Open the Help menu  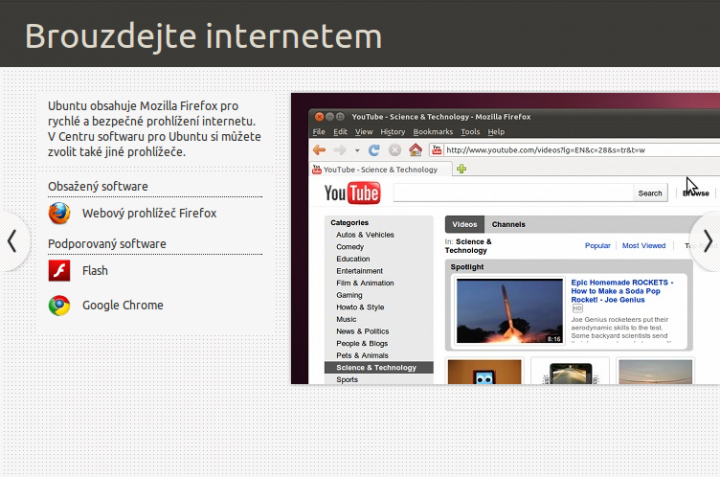click(496, 132)
